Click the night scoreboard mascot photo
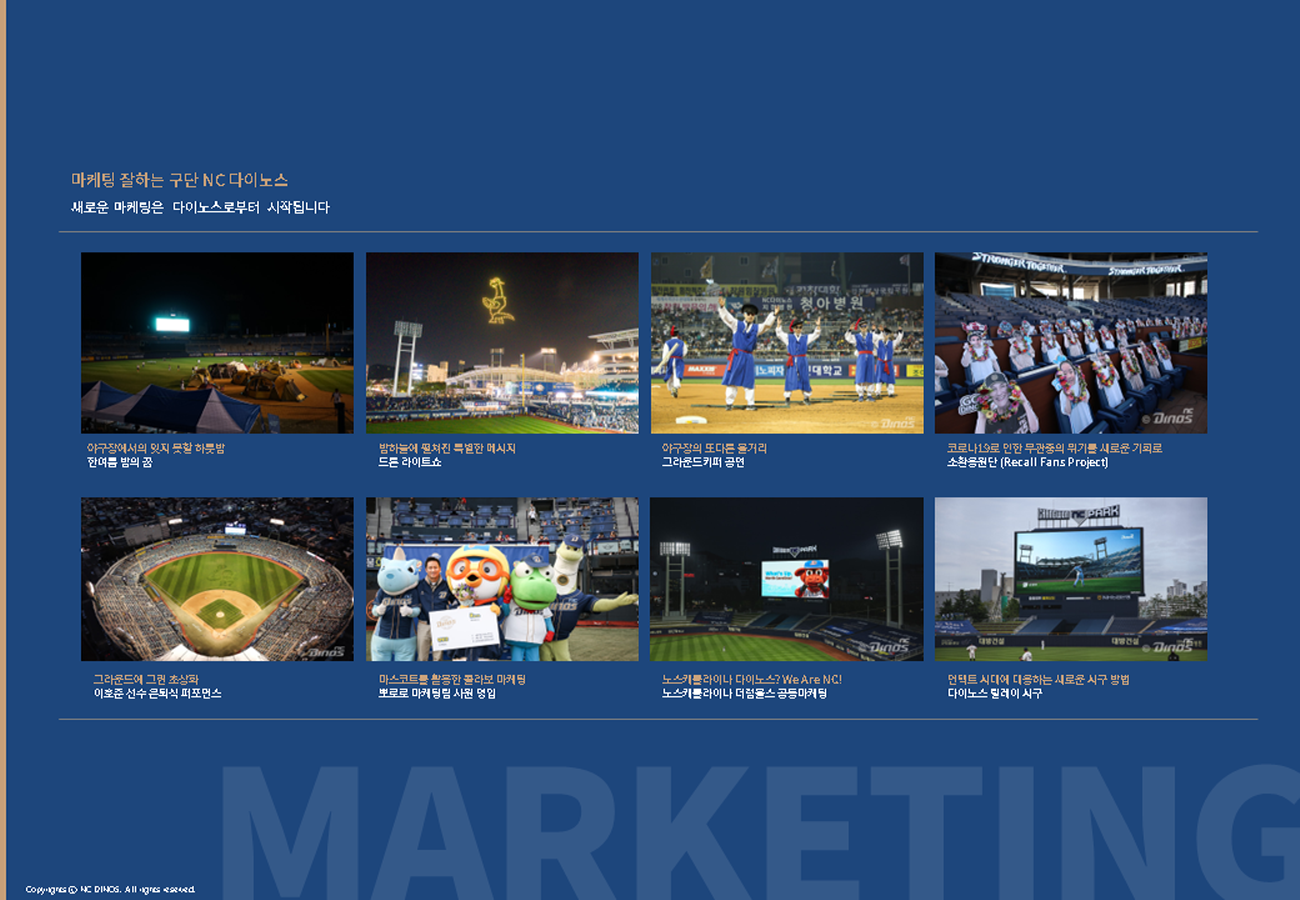Image resolution: width=1300 pixels, height=900 pixels. pyautogui.click(x=787, y=579)
